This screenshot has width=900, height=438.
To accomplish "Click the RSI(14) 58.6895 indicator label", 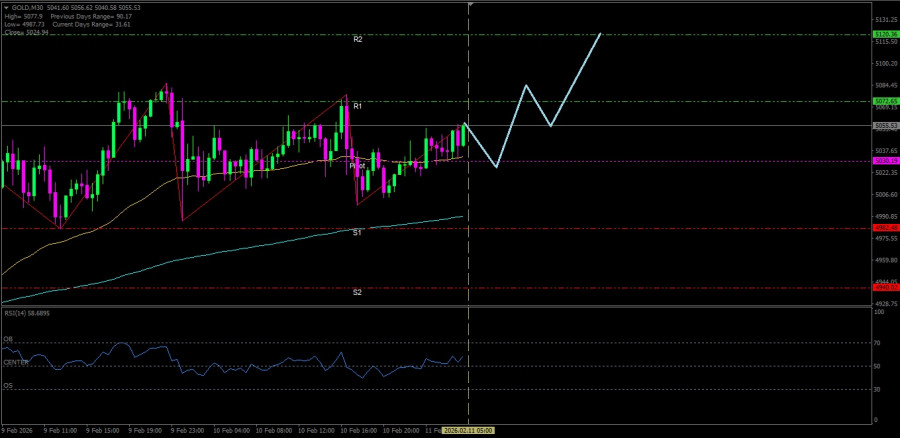I will coord(25,313).
